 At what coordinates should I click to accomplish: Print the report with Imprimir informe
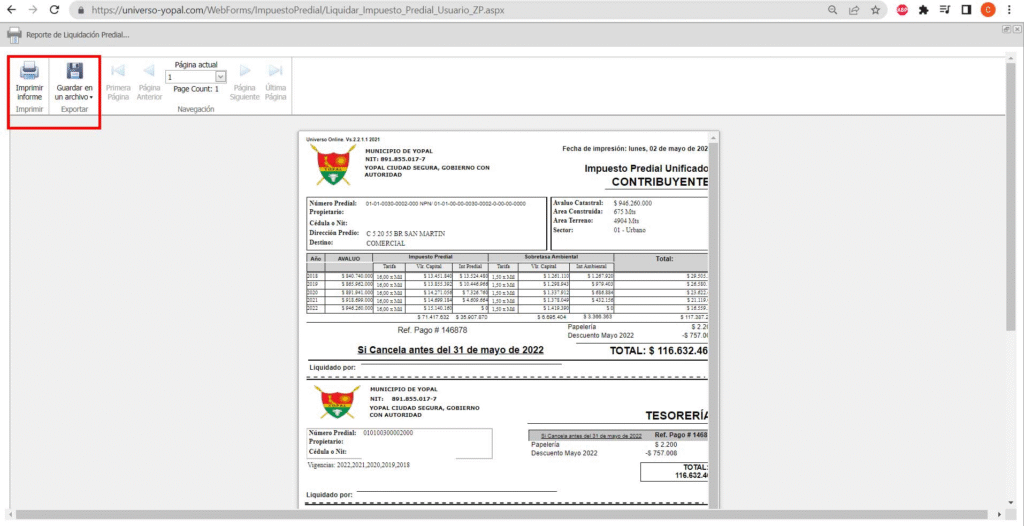[29, 82]
